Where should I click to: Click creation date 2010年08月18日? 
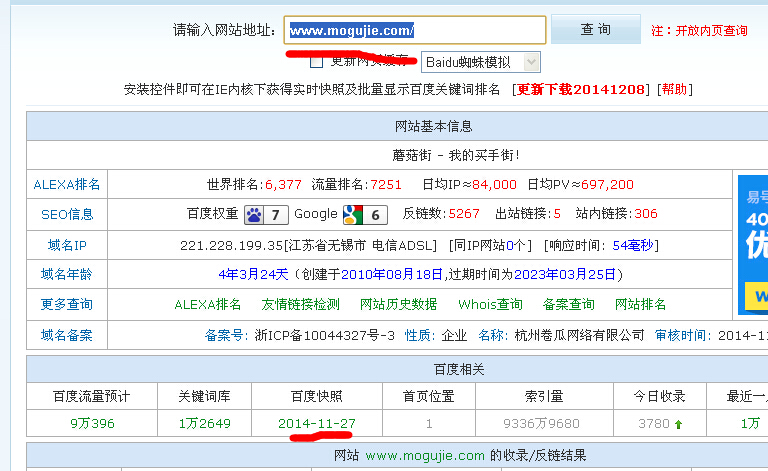(392, 274)
